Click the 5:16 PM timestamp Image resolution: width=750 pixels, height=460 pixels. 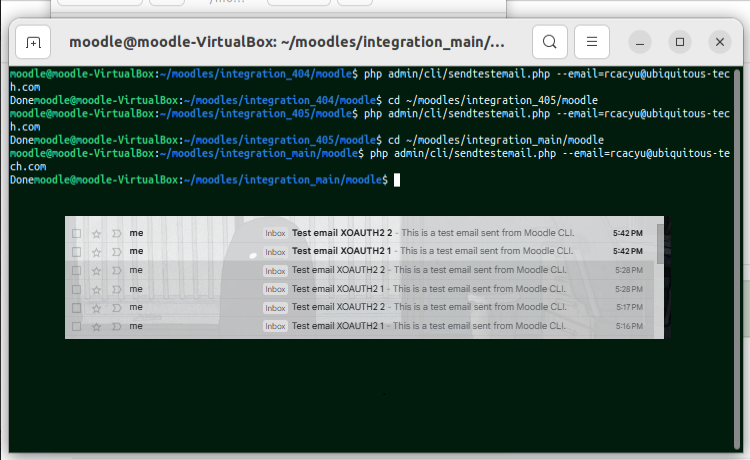[x=629, y=326]
